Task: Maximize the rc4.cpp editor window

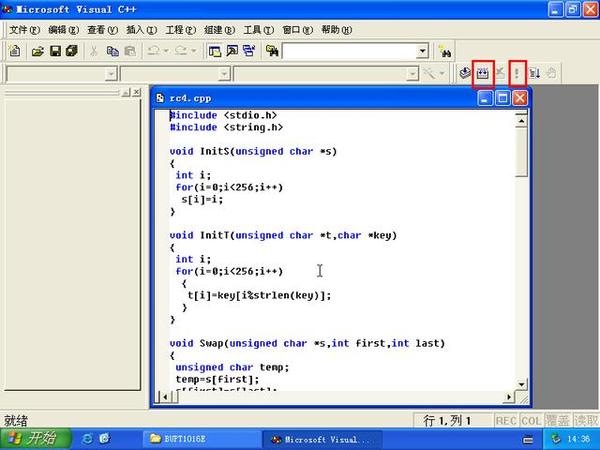Action: pyautogui.click(x=502, y=98)
